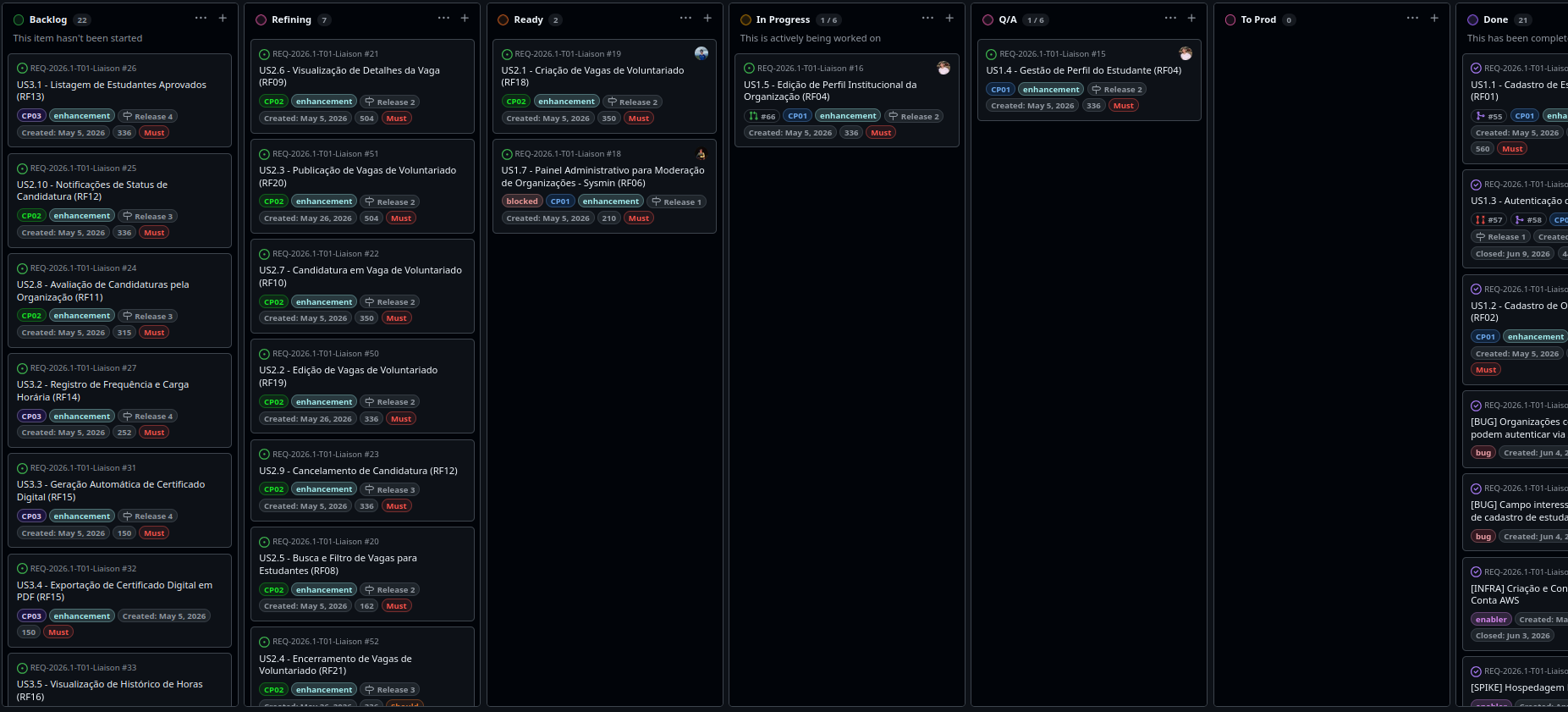The height and width of the screenshot is (712, 1568).
Task: Open the Ready column options menu
Action: tap(685, 18)
